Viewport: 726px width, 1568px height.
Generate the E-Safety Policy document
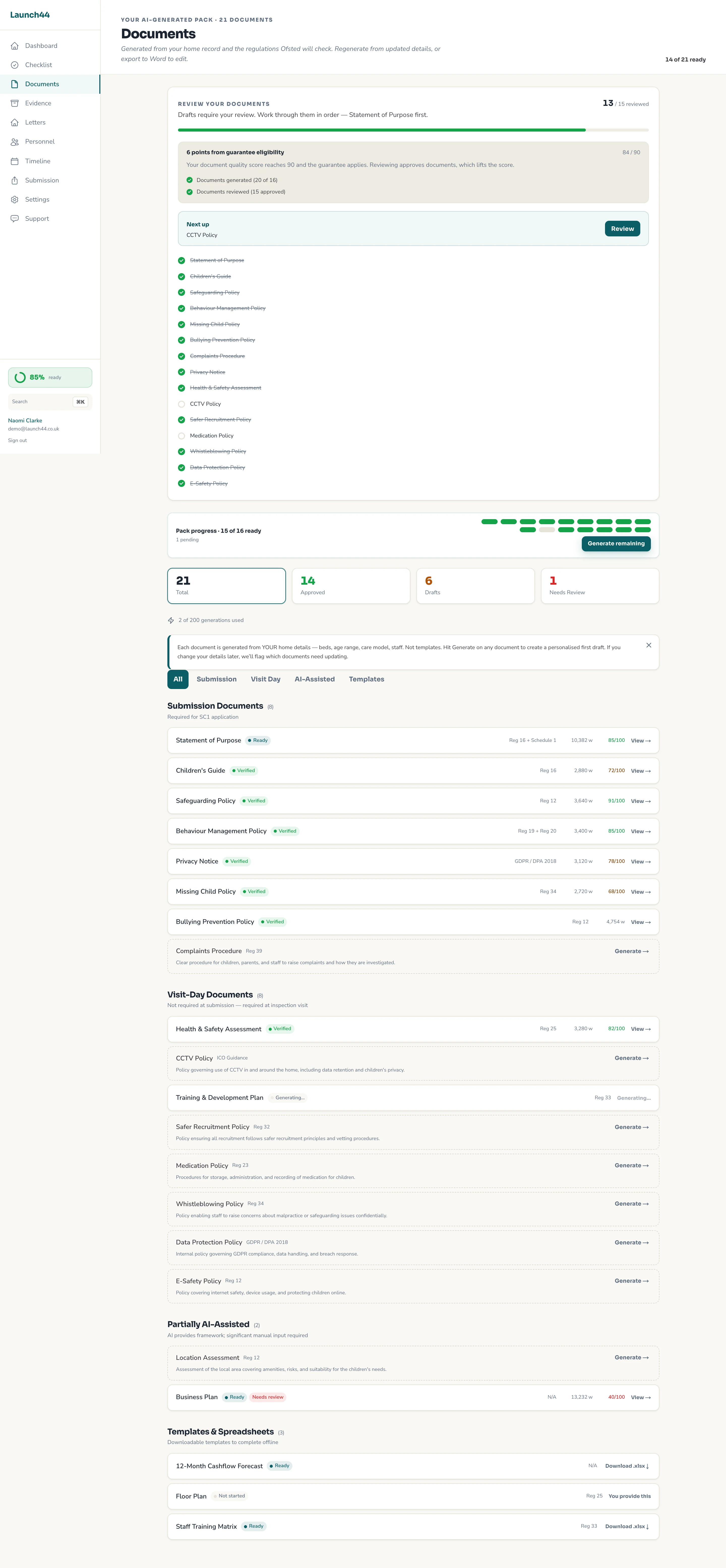coord(632,1281)
